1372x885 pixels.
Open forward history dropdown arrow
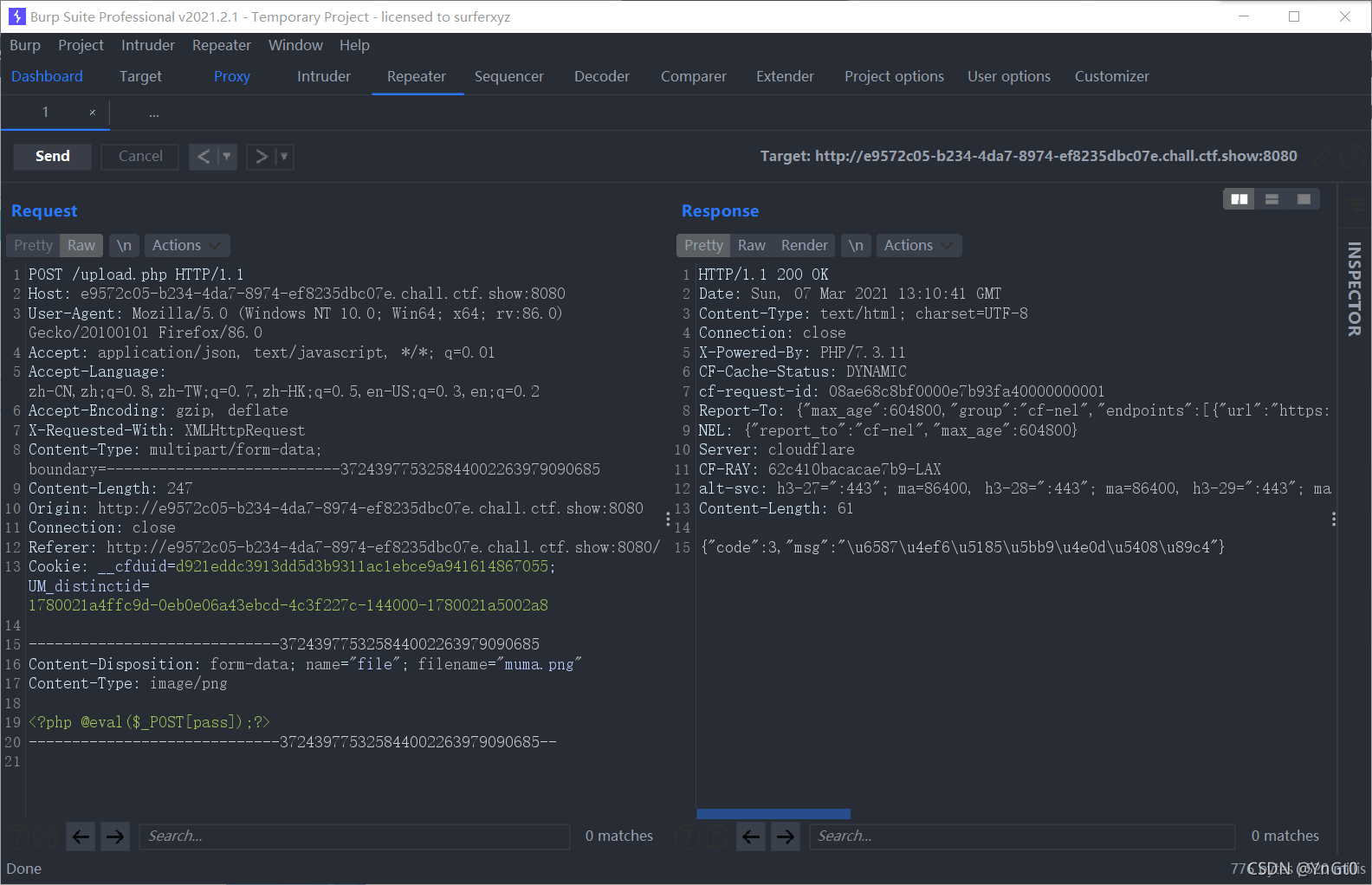[284, 157]
